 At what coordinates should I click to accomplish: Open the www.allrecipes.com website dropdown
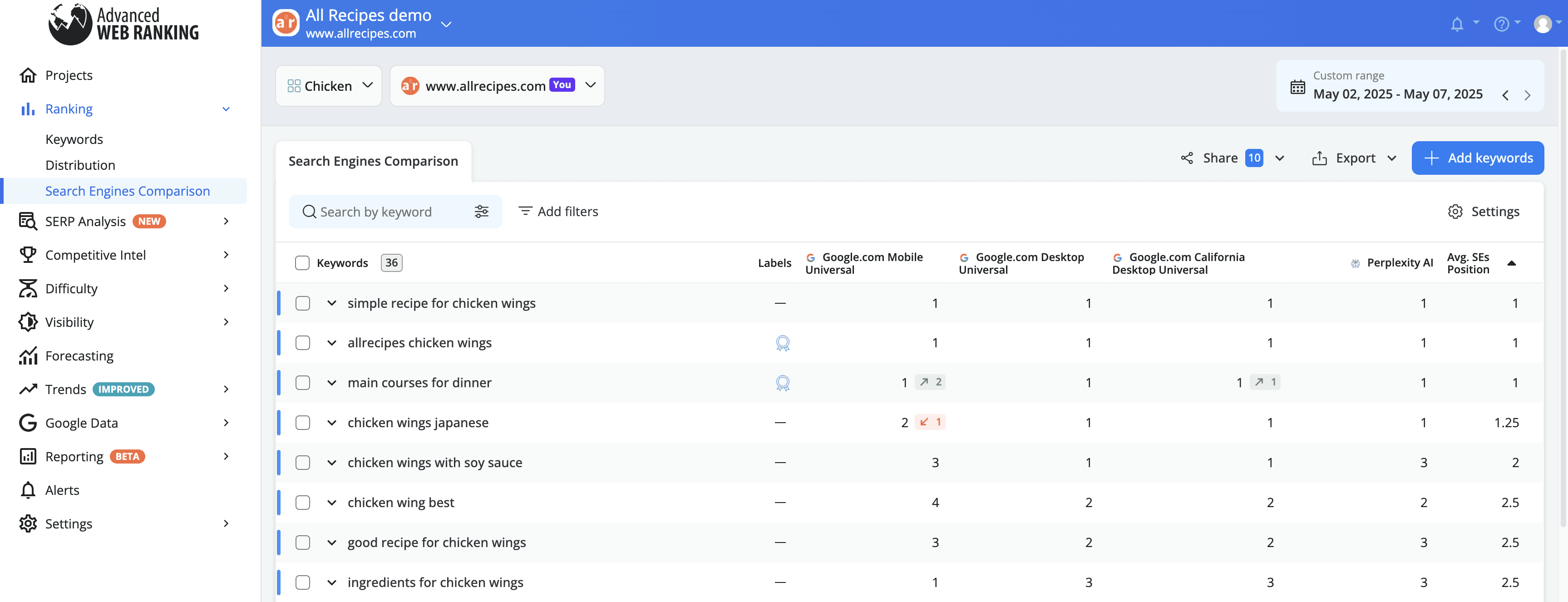click(x=497, y=86)
